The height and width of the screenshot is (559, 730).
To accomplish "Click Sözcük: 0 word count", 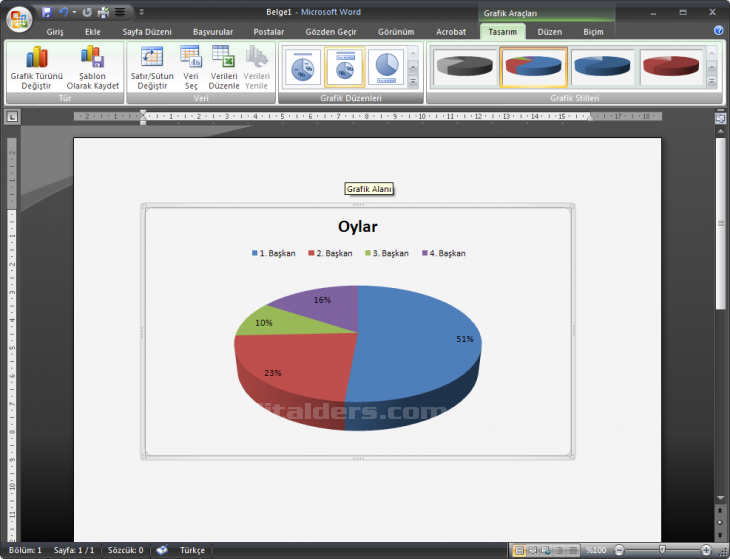I will point(126,550).
